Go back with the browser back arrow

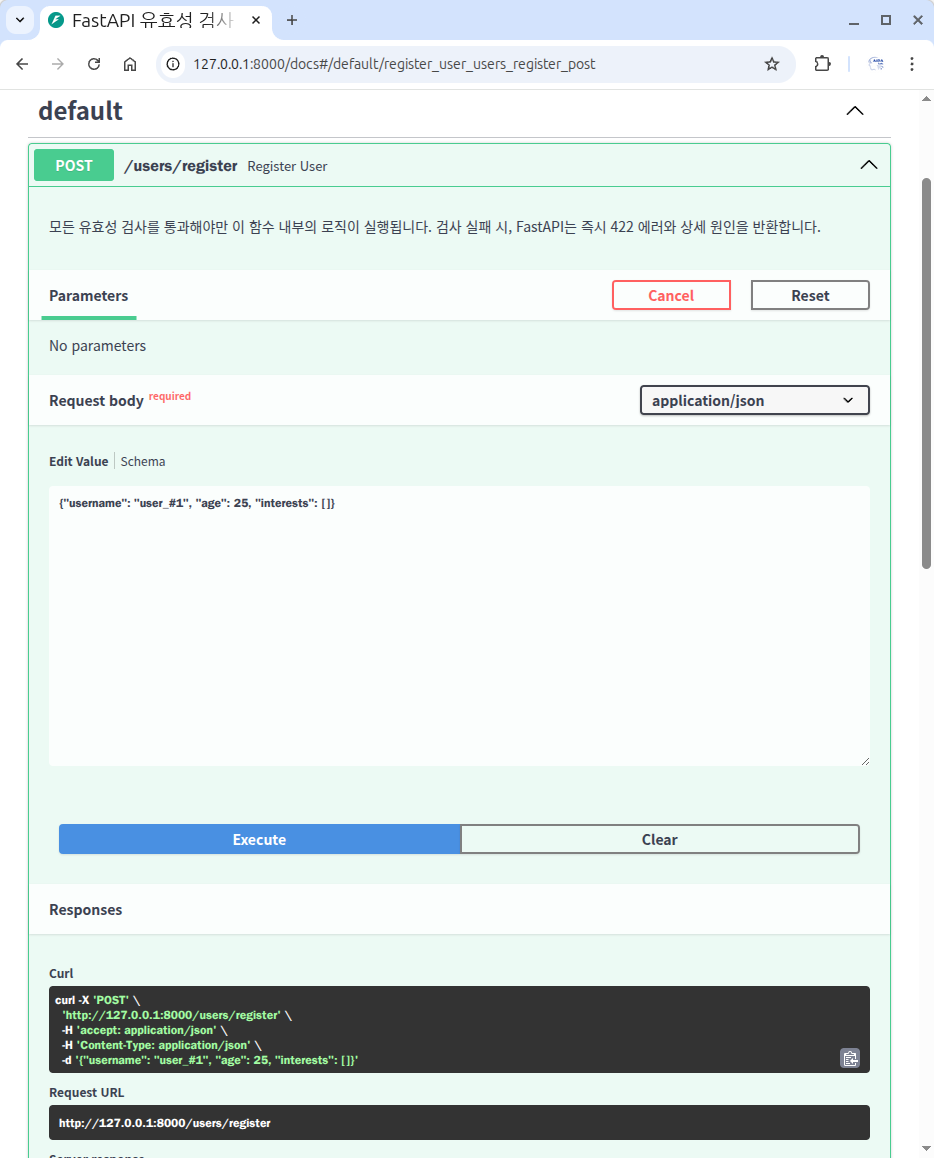coord(22,64)
